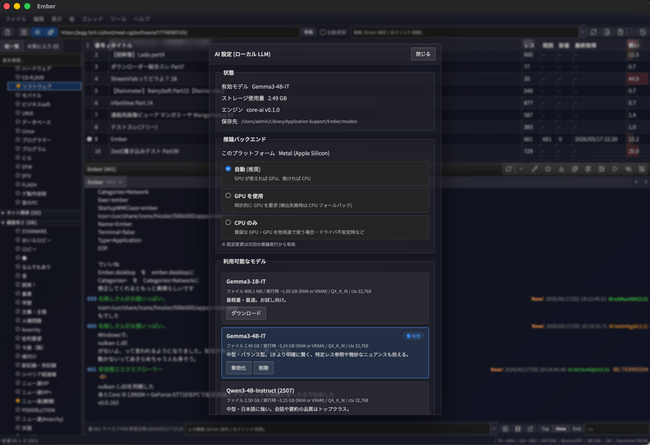Click the circular icon at top toolbar end

643,32
